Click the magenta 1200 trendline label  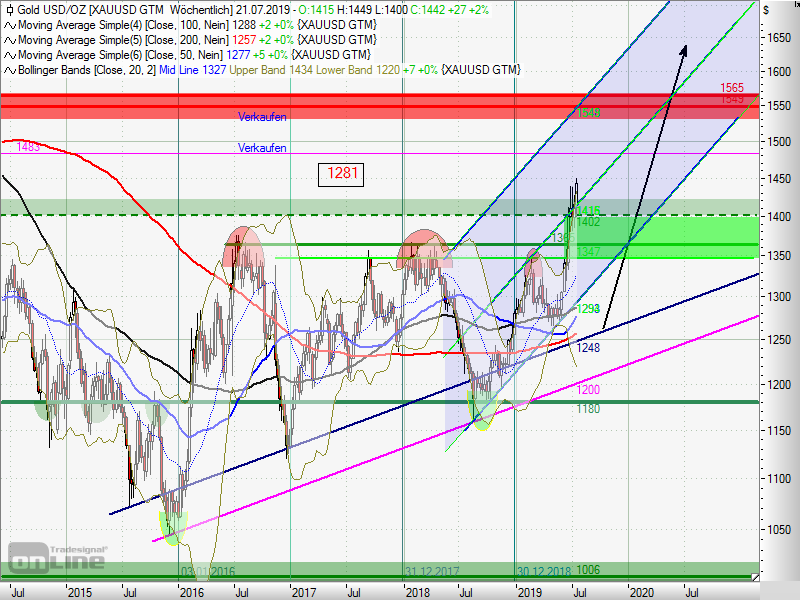pyautogui.click(x=588, y=390)
